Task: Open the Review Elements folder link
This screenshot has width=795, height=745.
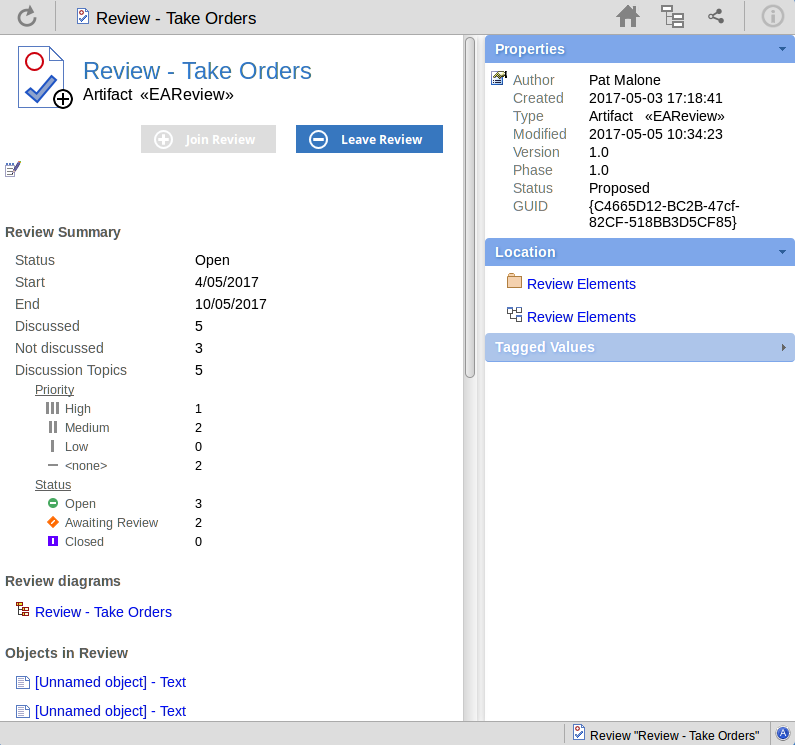Action: (581, 284)
